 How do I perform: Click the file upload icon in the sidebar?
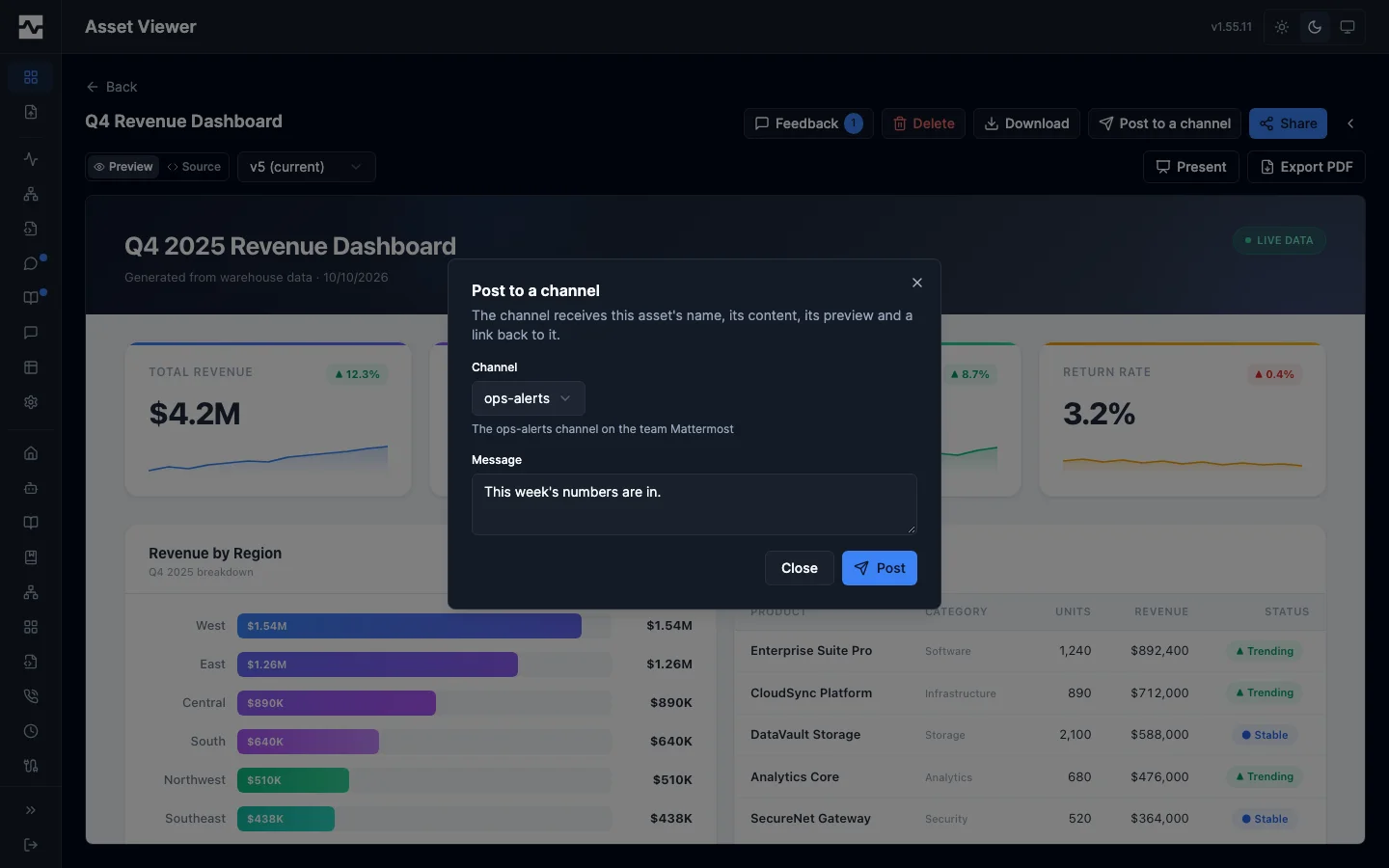[31, 112]
